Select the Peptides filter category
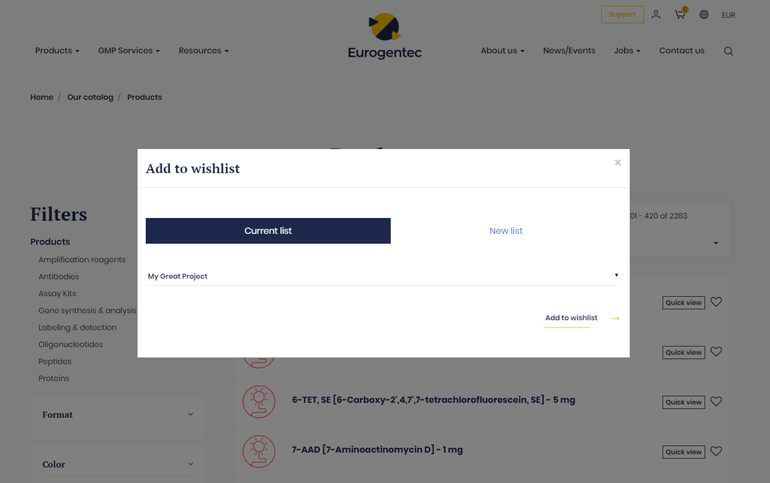The image size is (770, 483). click(55, 361)
